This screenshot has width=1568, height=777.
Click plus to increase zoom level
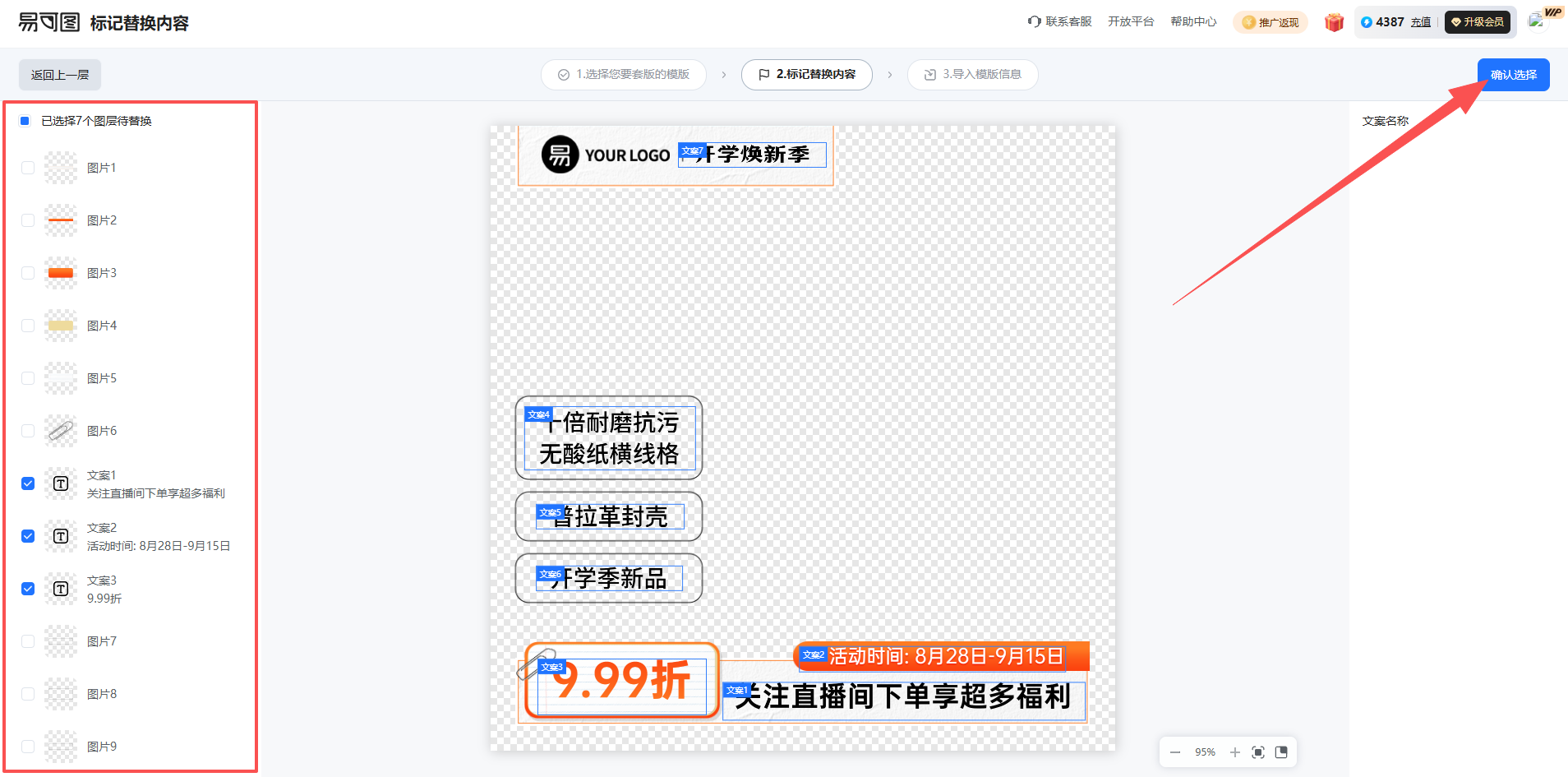click(x=1234, y=752)
